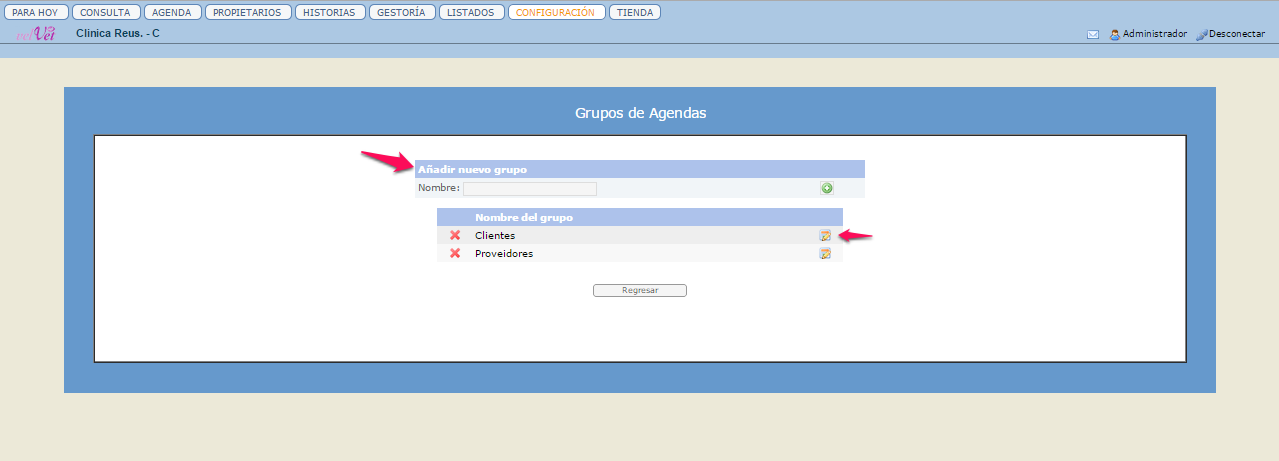Click the velVet logo
1279x461 pixels.
pos(36,34)
